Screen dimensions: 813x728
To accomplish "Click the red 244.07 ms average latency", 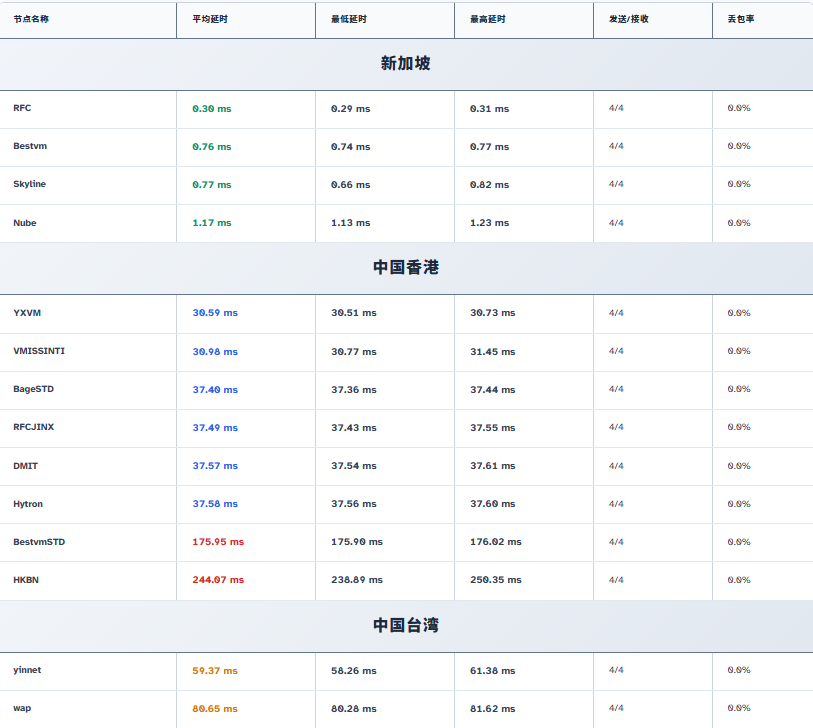I will click(218, 580).
